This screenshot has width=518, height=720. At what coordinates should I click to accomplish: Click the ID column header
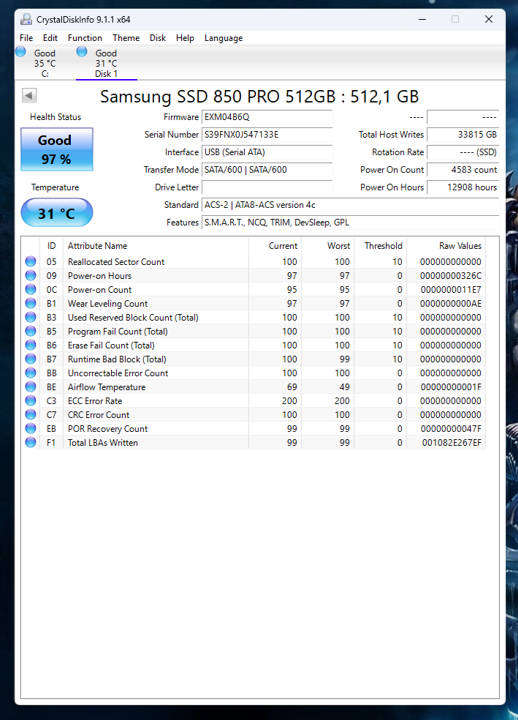[x=51, y=246]
